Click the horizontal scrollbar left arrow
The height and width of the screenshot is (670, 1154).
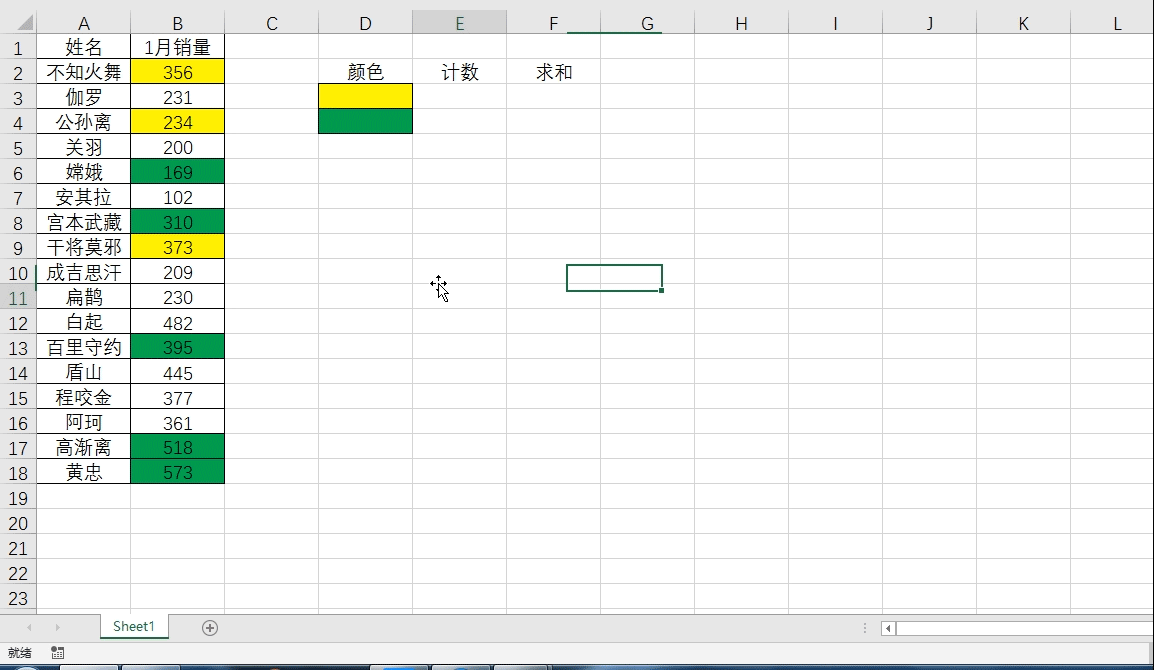point(888,628)
